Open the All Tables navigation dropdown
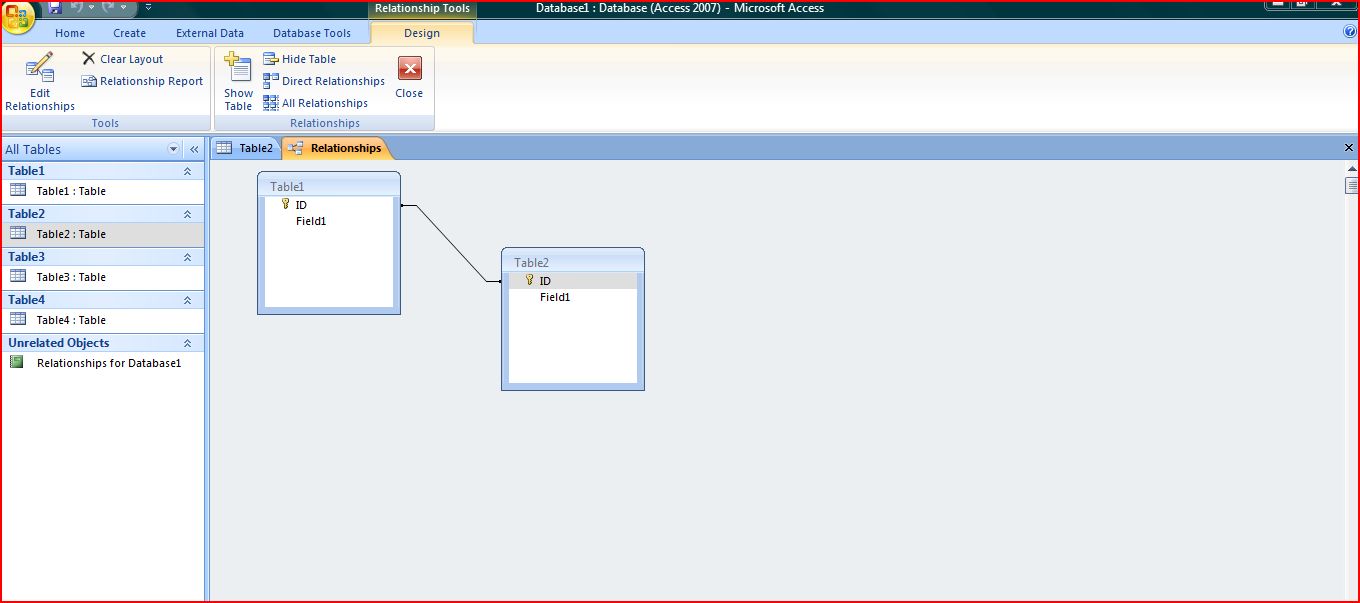This screenshot has width=1360, height=603. pyautogui.click(x=174, y=149)
